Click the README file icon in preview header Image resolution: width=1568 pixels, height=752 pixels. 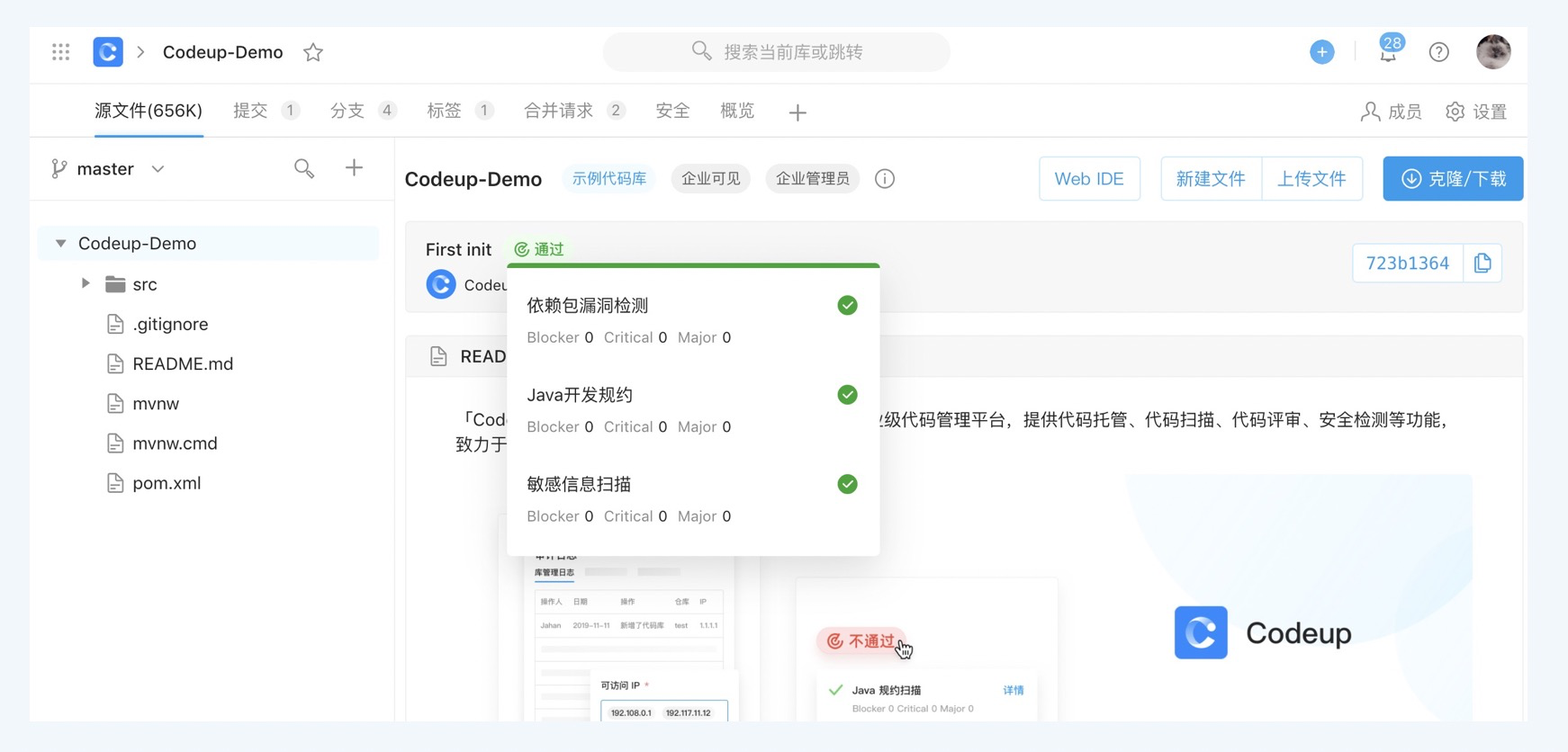point(438,356)
